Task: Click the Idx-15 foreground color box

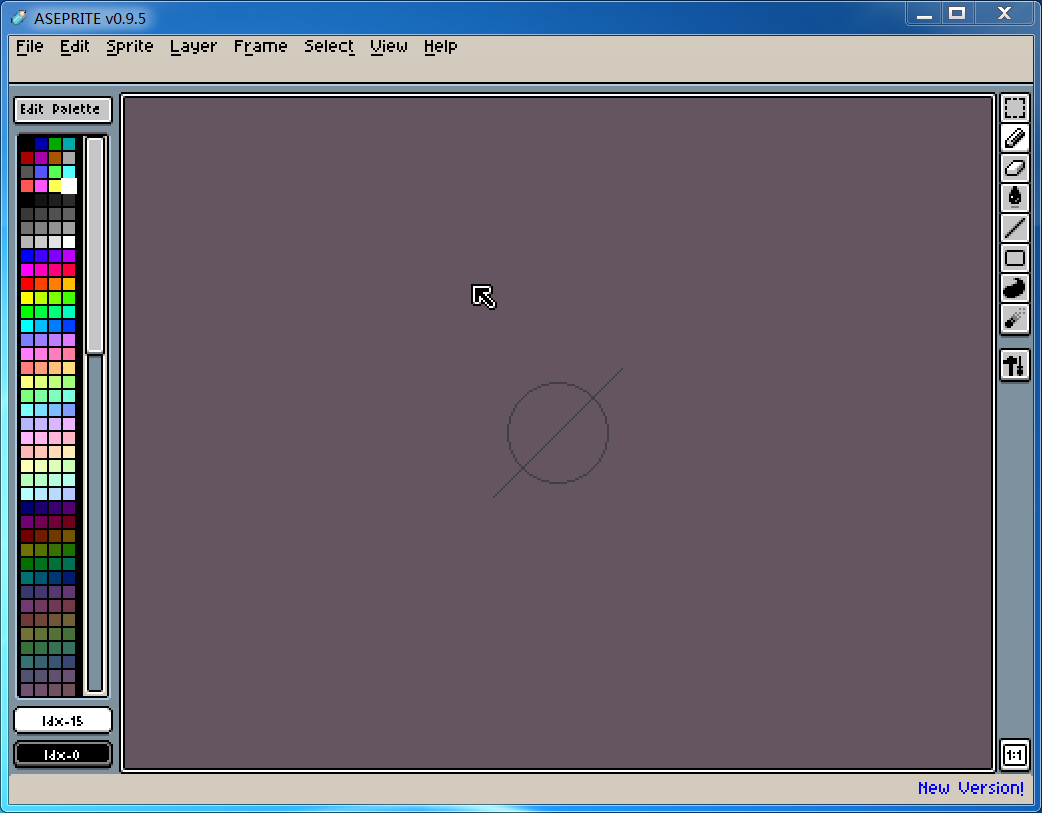Action: 62,720
